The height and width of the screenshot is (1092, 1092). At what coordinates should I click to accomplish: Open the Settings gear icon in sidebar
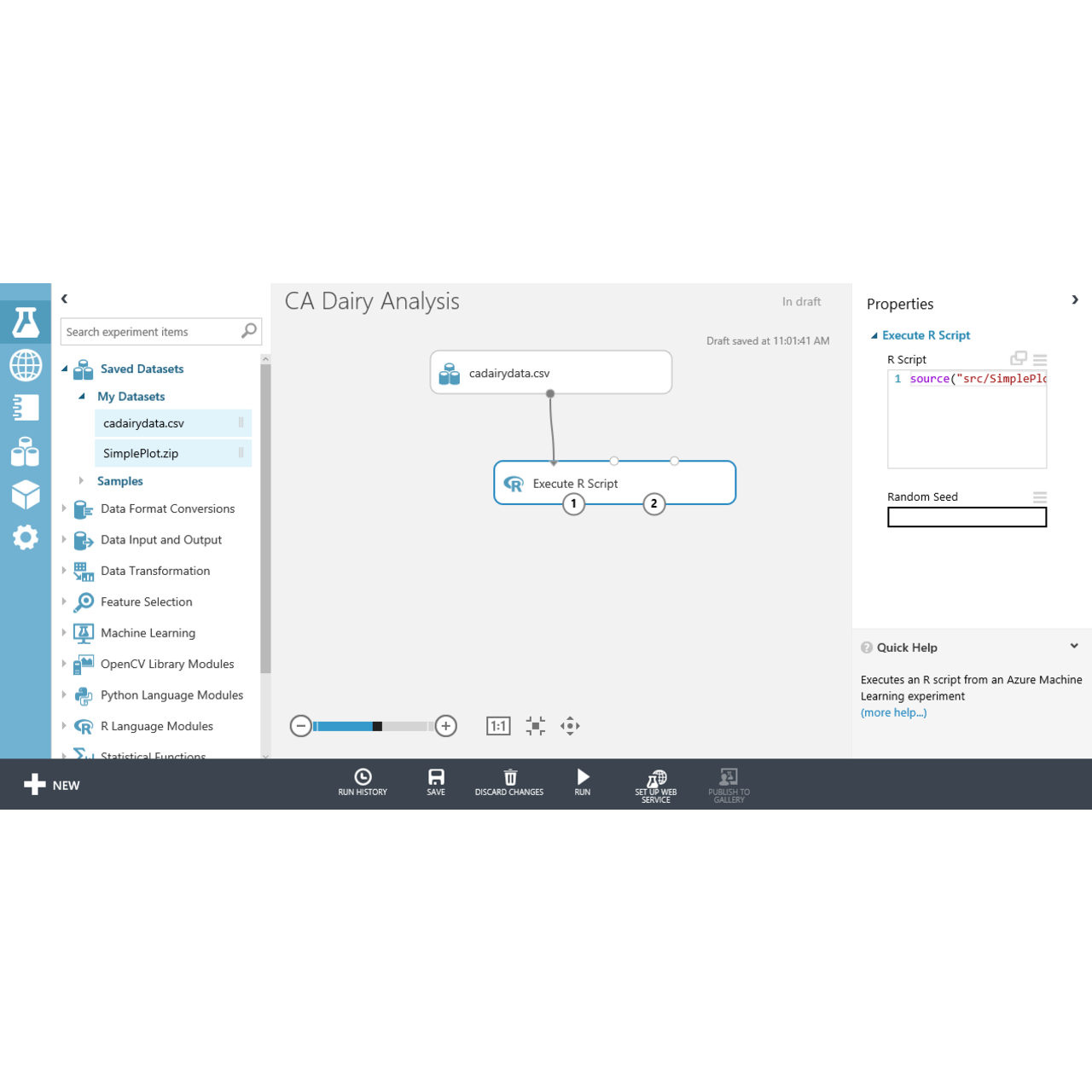click(x=26, y=537)
